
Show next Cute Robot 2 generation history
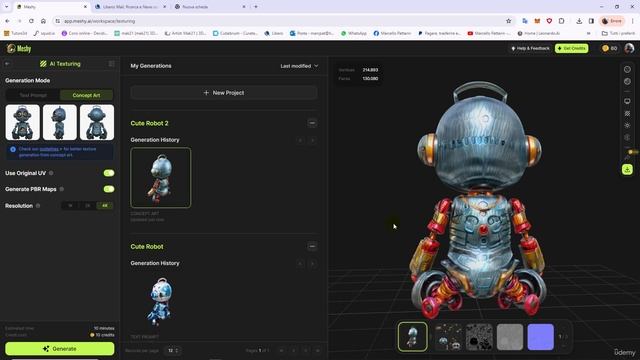coord(313,140)
